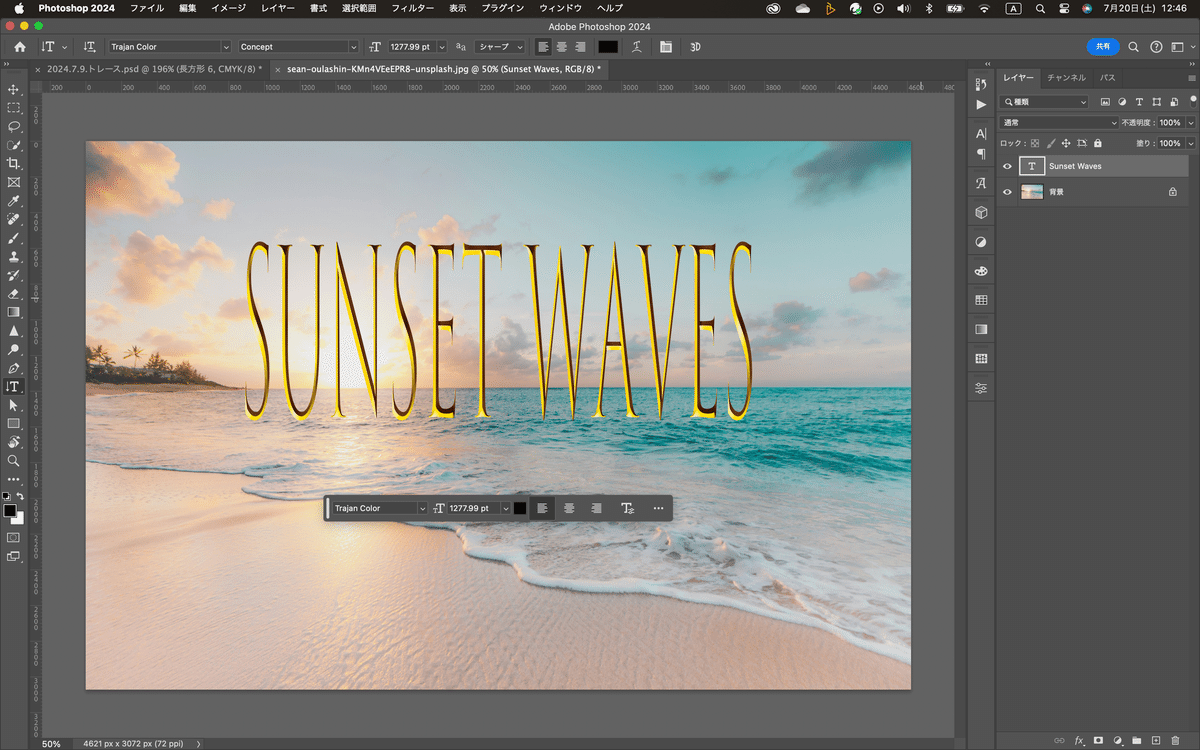Switch to the チャンネル tab
This screenshot has width=1200, height=750.
point(1066,77)
